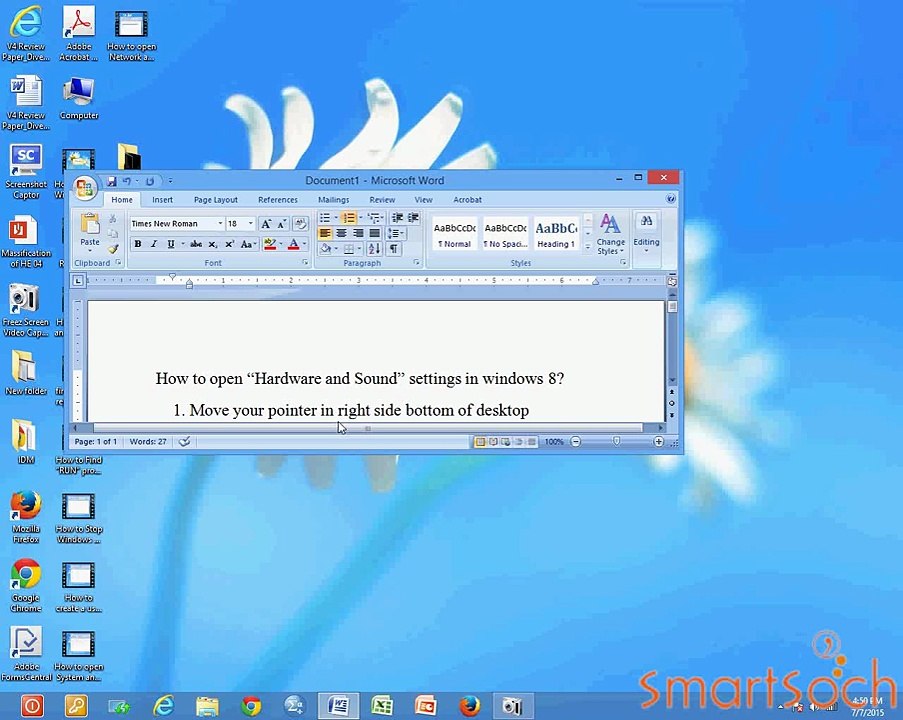
Task: Toggle Underline formatting
Action: coord(170,244)
